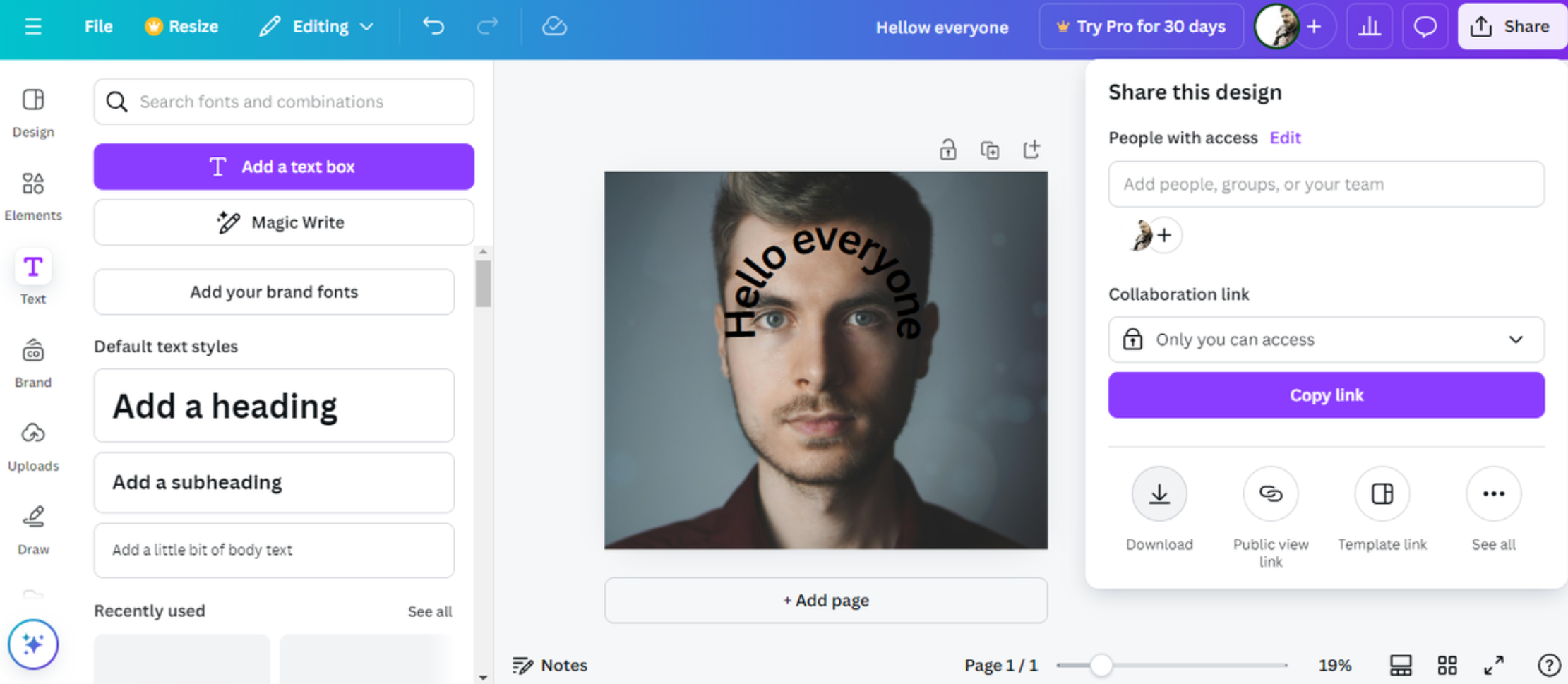Undo the last action
The height and width of the screenshot is (684, 1568).
tap(433, 27)
